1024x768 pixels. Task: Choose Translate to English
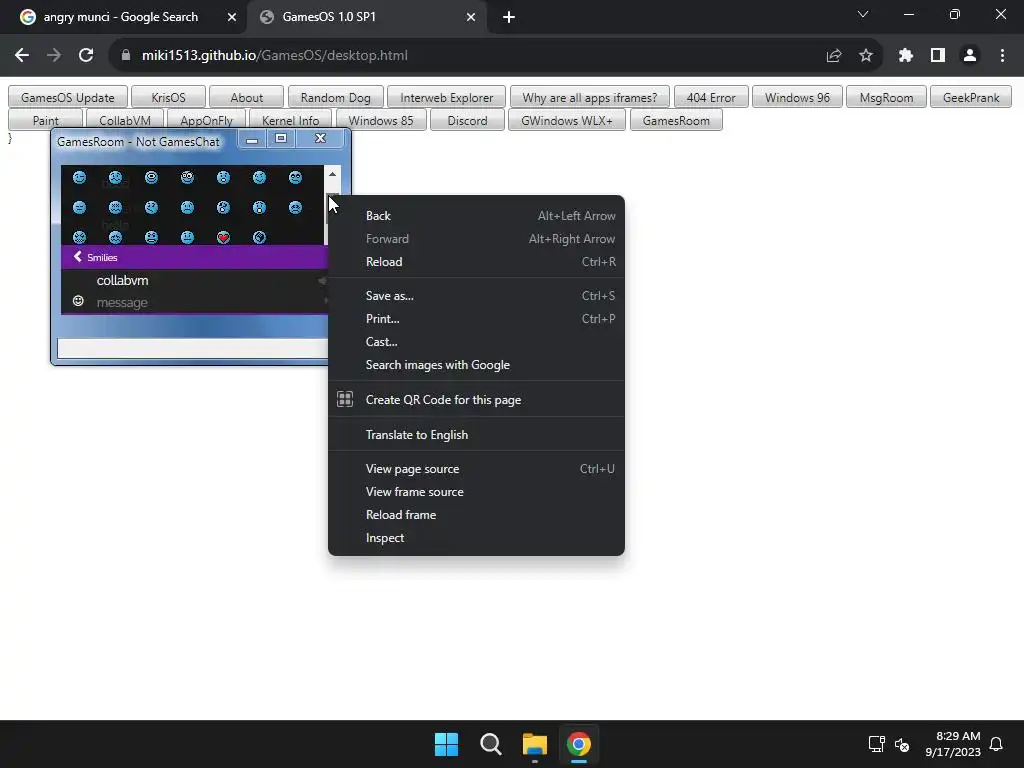point(476,435)
